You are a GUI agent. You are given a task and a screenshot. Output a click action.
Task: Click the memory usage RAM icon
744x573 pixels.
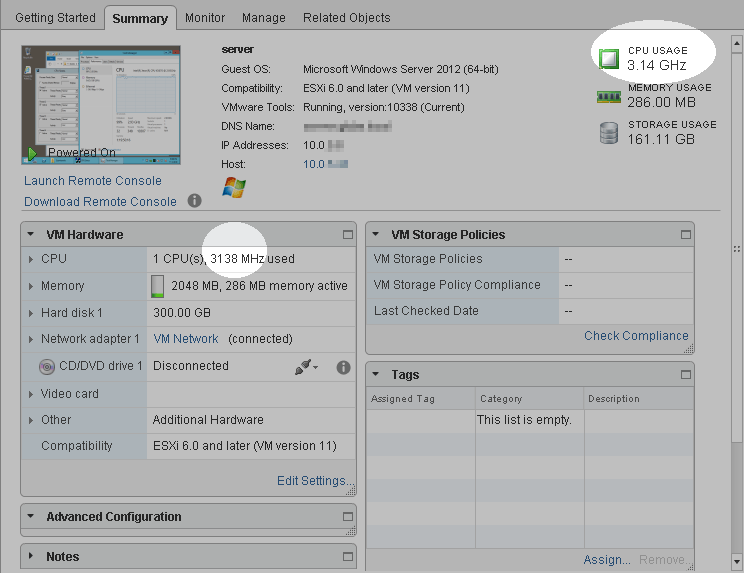point(609,97)
